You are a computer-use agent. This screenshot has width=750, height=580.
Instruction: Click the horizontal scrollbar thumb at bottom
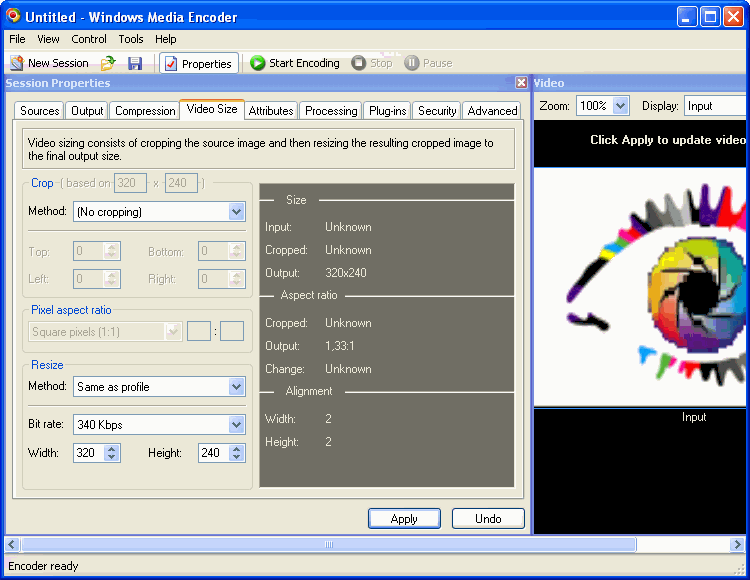(x=328, y=545)
